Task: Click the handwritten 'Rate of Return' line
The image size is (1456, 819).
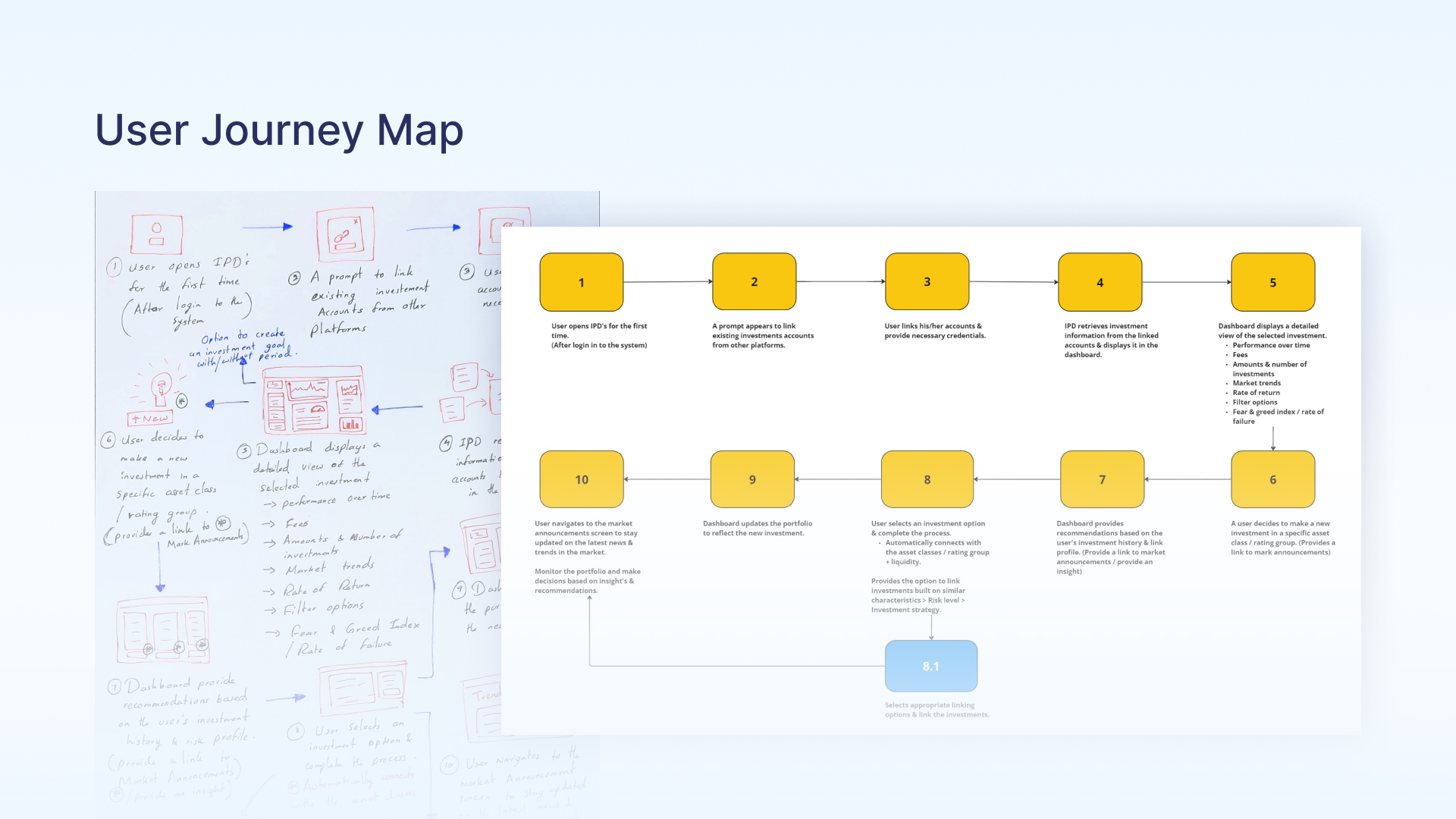Action: click(326, 588)
